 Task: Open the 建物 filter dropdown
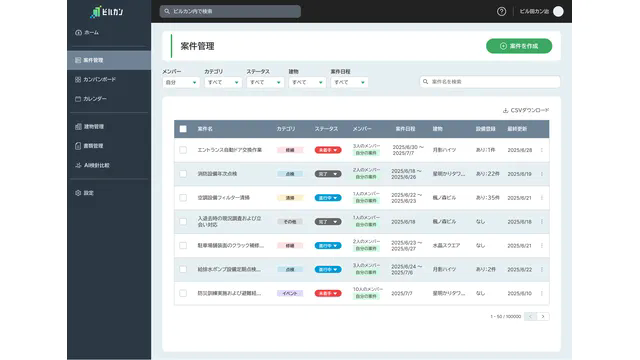click(307, 82)
